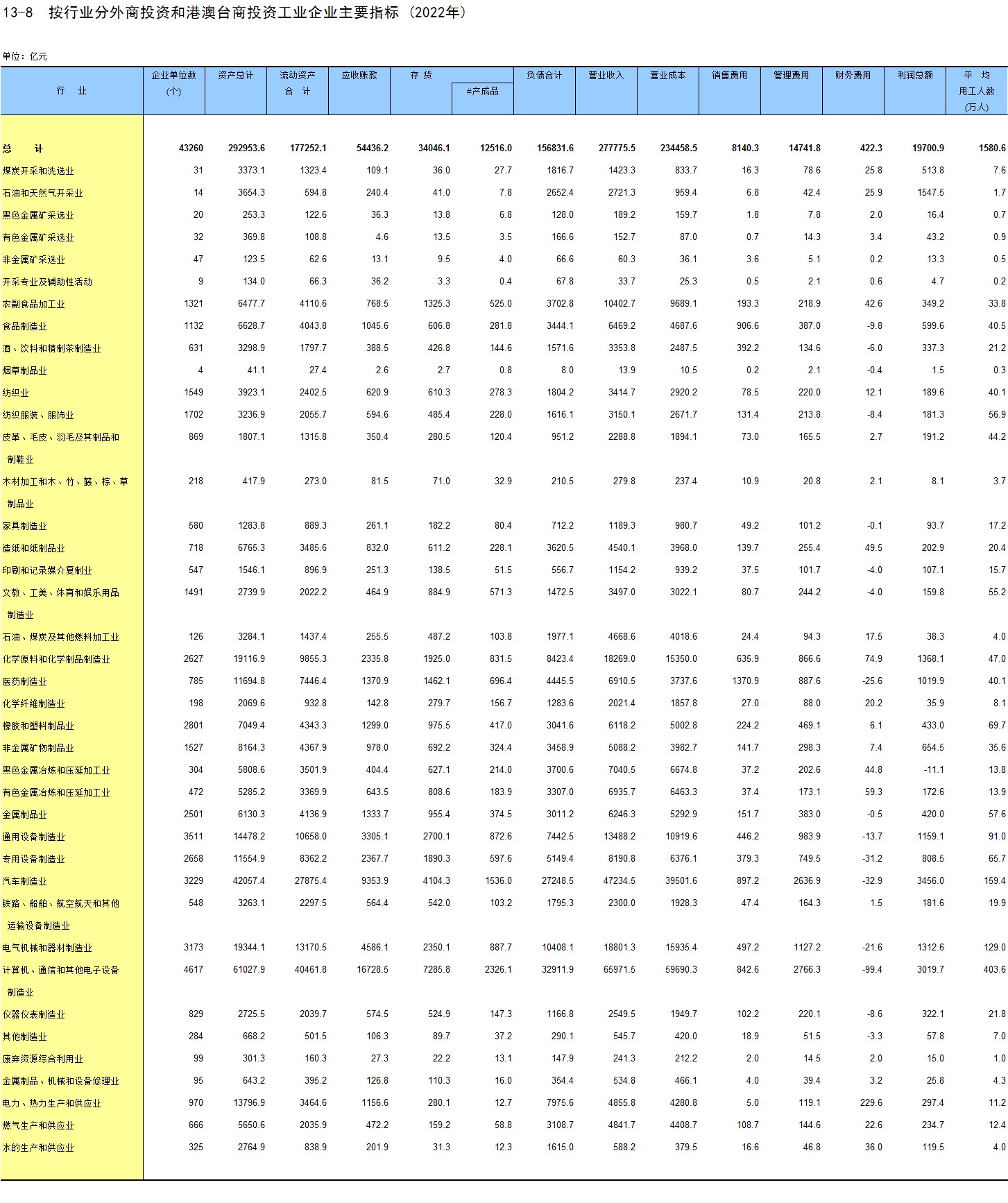Image resolution: width=1008 pixels, height=1203 pixels.
Task: Click electricity financial expense 229.6
Action: (871, 1103)
